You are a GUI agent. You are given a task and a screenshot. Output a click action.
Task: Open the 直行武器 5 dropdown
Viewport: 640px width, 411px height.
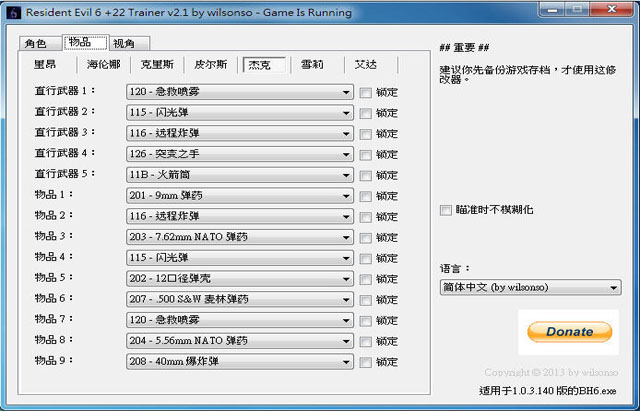240,175
